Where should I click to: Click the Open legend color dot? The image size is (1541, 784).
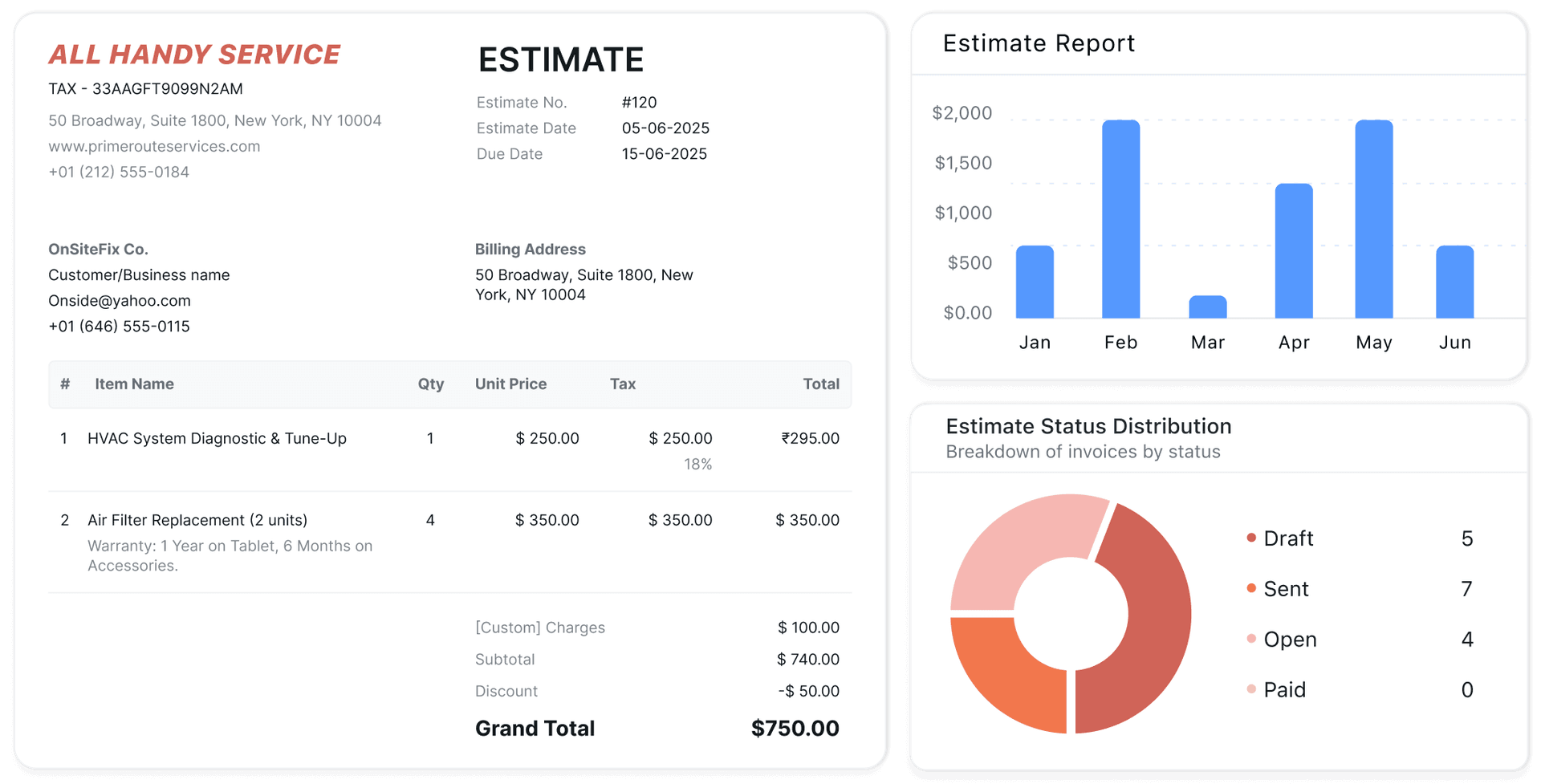[1250, 639]
